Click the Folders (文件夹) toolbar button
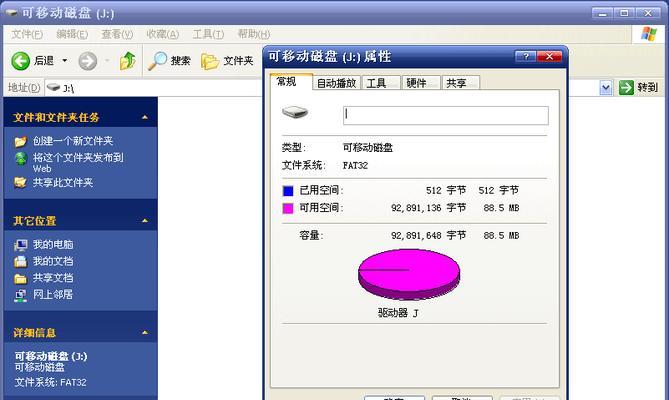This screenshot has height=400, width=669. (227, 61)
